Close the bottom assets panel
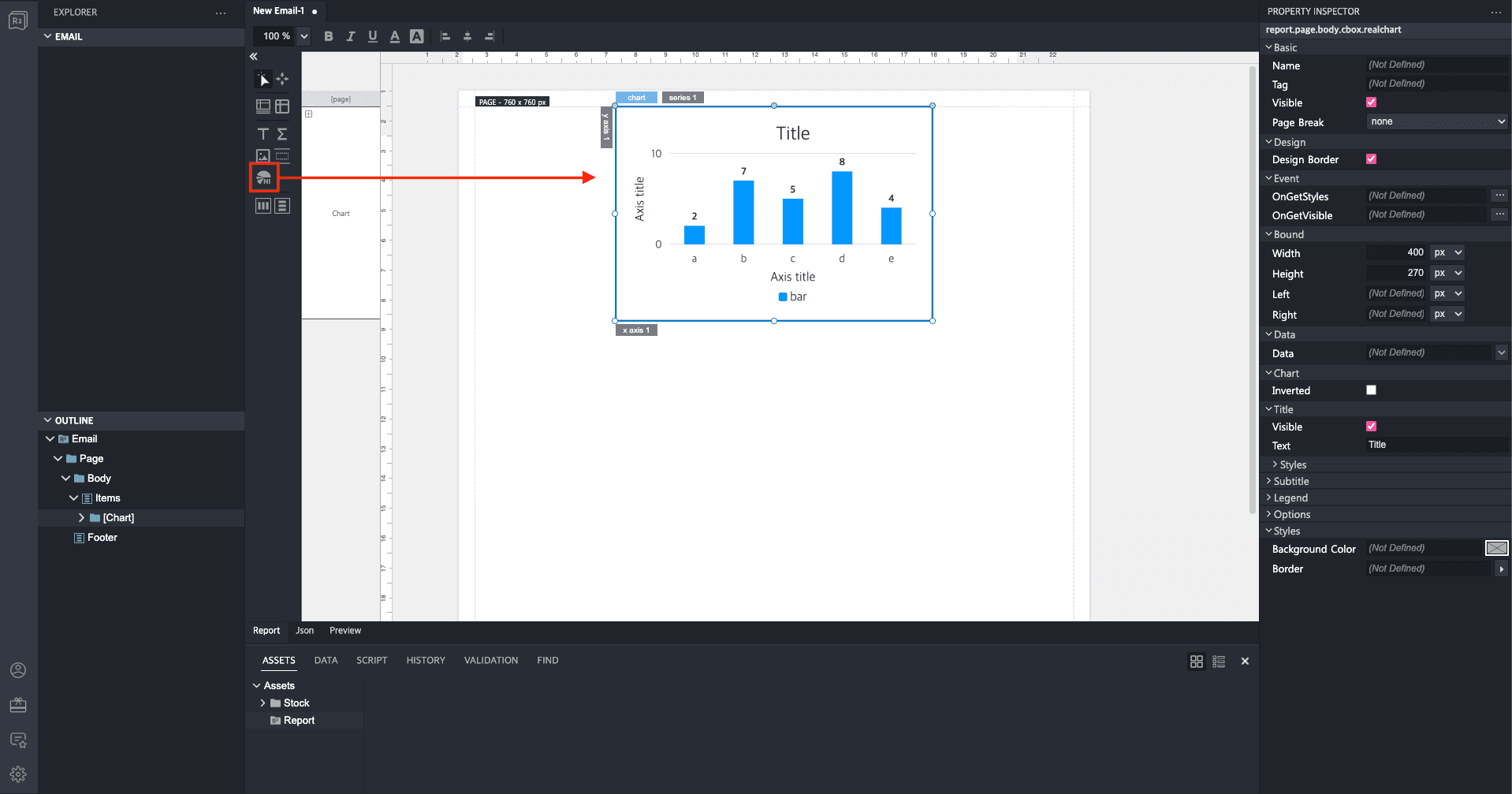The width and height of the screenshot is (1512, 794). [1245, 662]
